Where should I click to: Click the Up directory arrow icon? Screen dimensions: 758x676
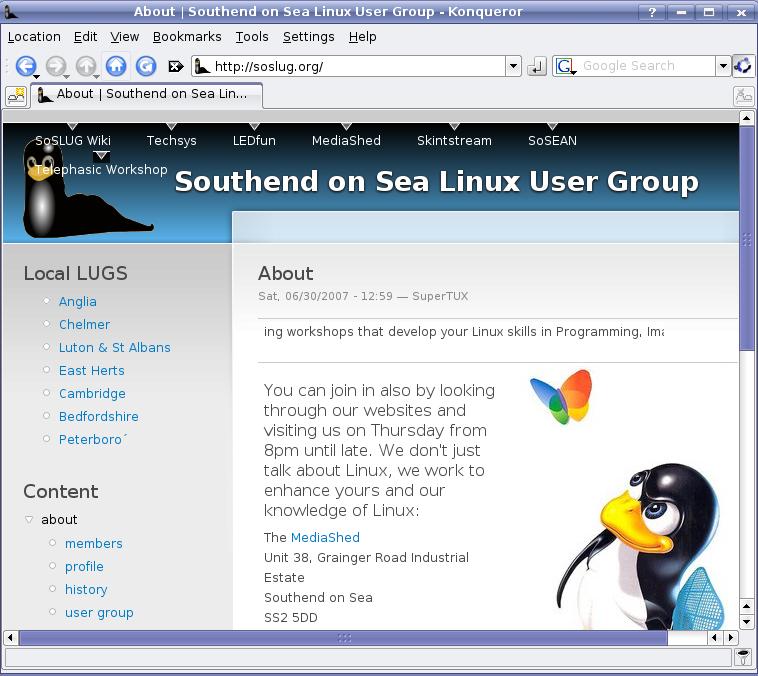[x=86, y=65]
